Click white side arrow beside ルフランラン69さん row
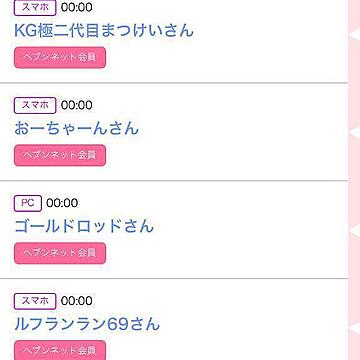Viewport: 360px width, 360px height. pyautogui.click(x=354, y=329)
